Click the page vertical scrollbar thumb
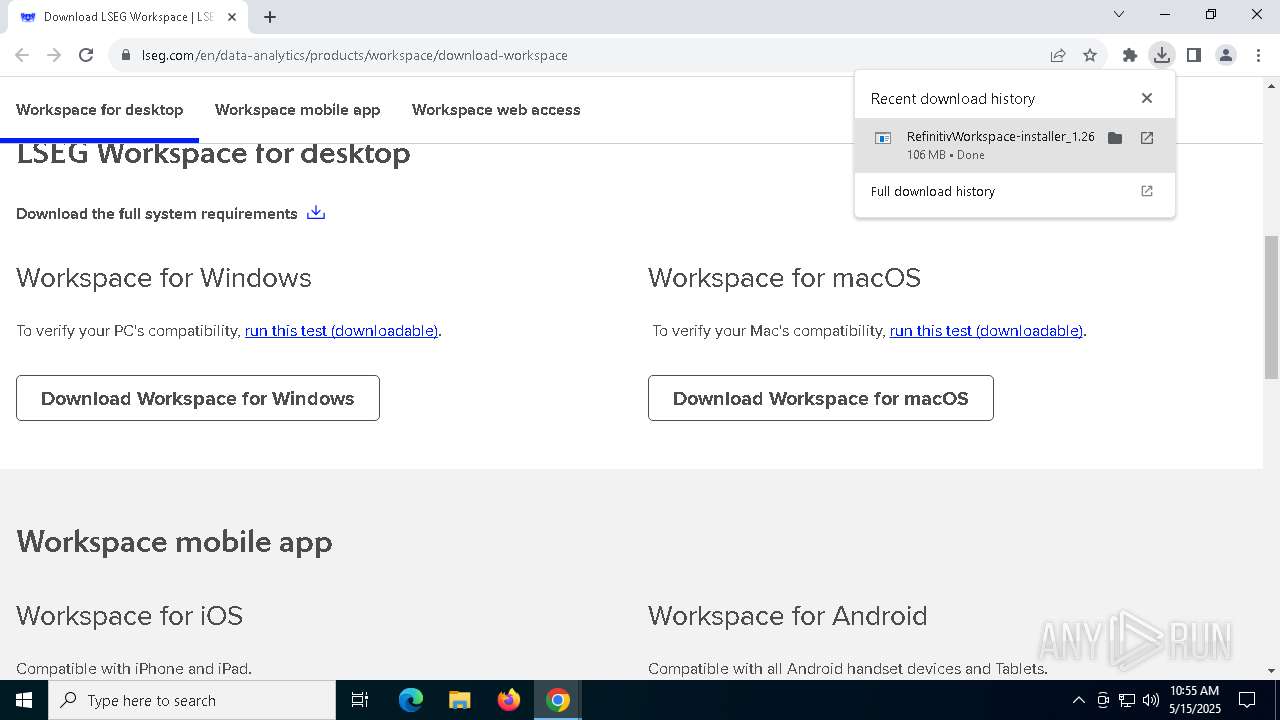The height and width of the screenshot is (720, 1280). pos(1271,307)
